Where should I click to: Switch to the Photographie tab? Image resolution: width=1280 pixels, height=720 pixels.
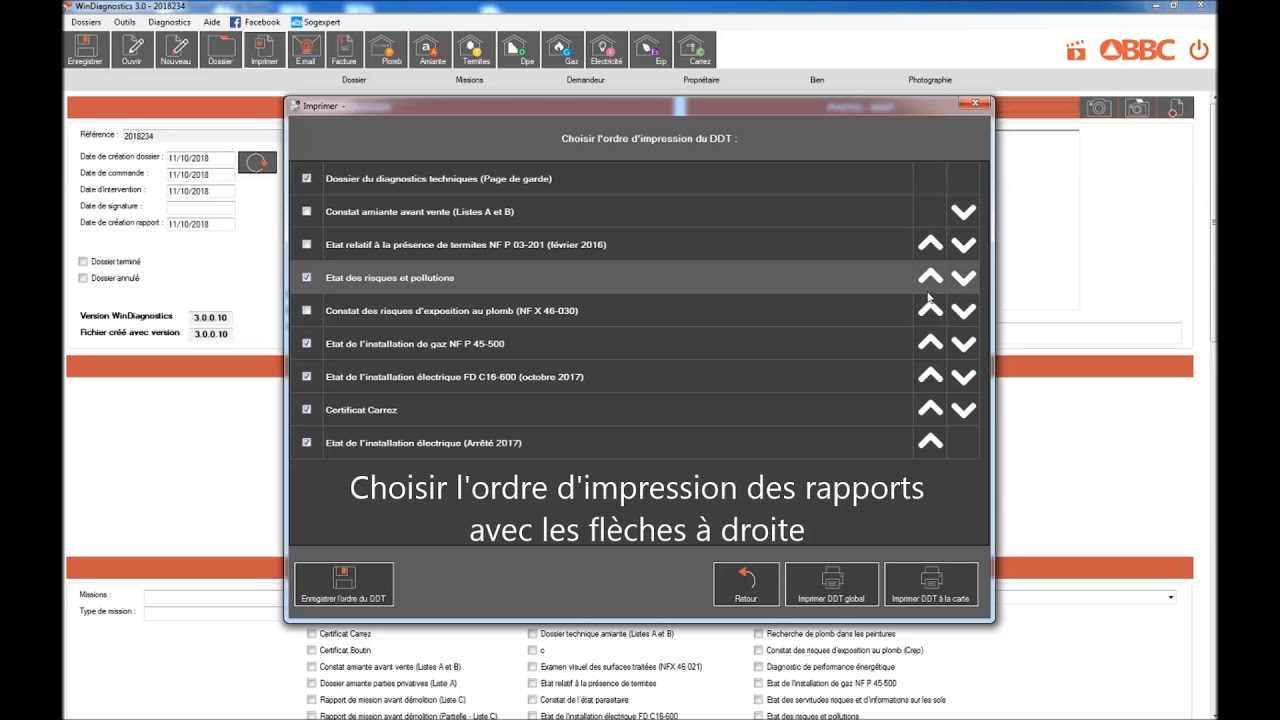pos(930,80)
